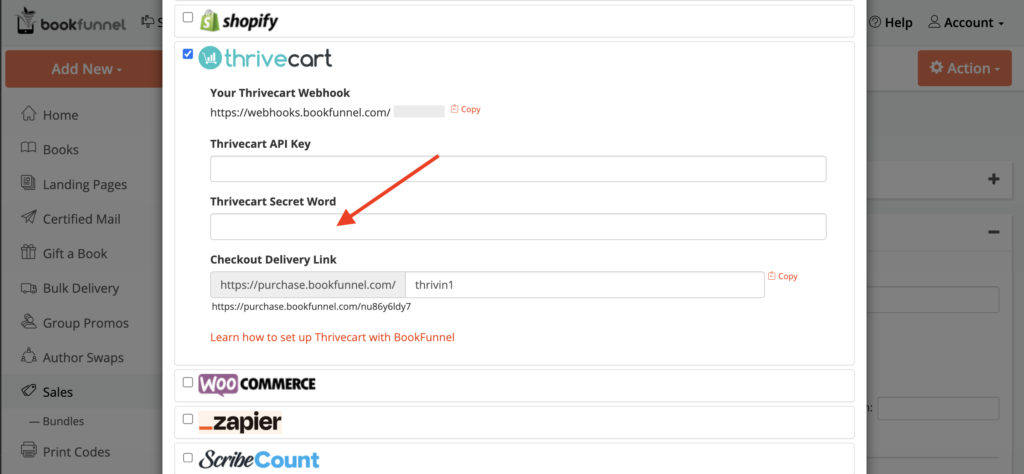Open Author Swaps sidebar icon
The height and width of the screenshot is (474, 1024).
coord(28,356)
